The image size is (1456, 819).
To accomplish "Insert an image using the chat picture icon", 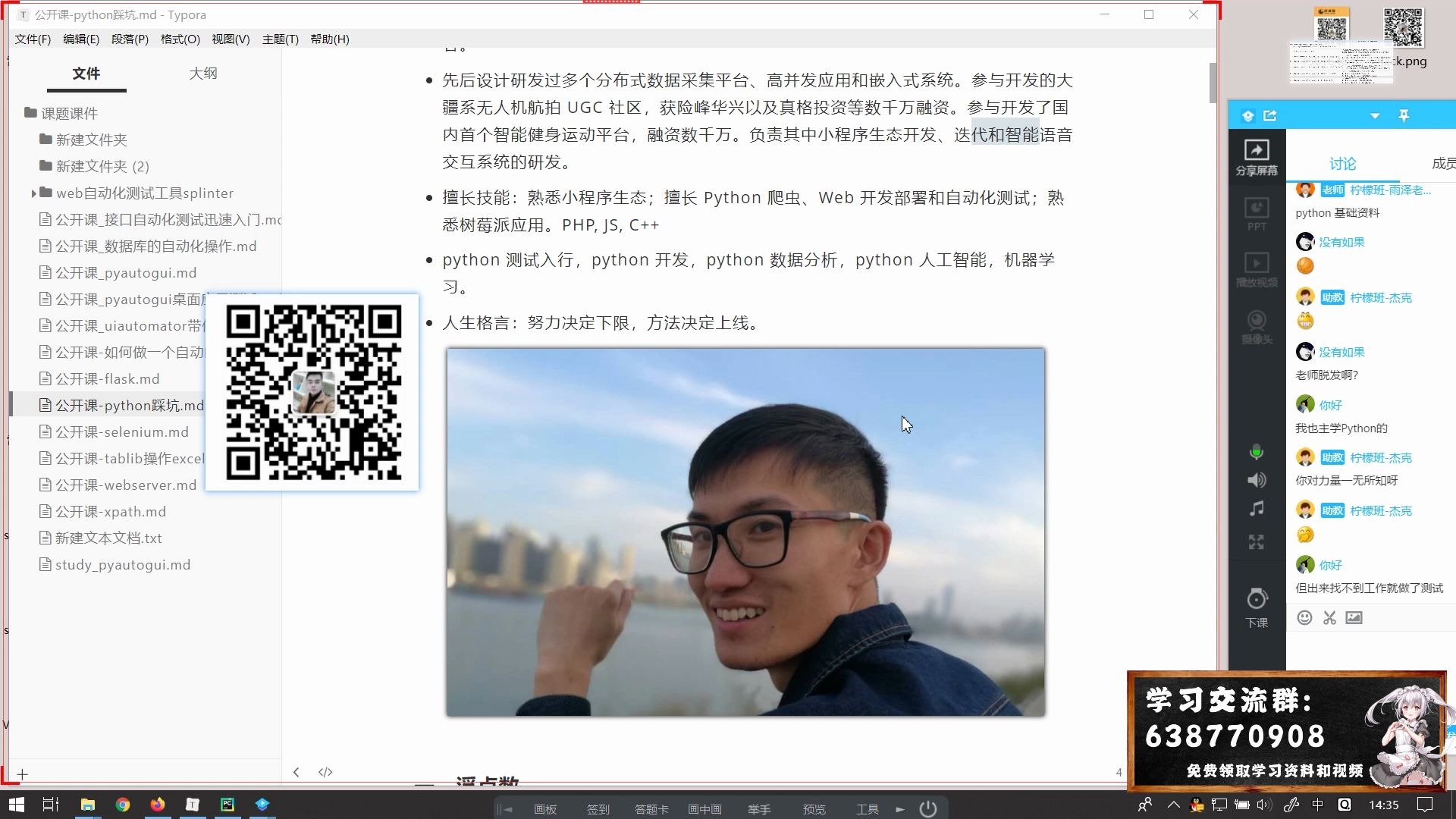I will (x=1354, y=618).
